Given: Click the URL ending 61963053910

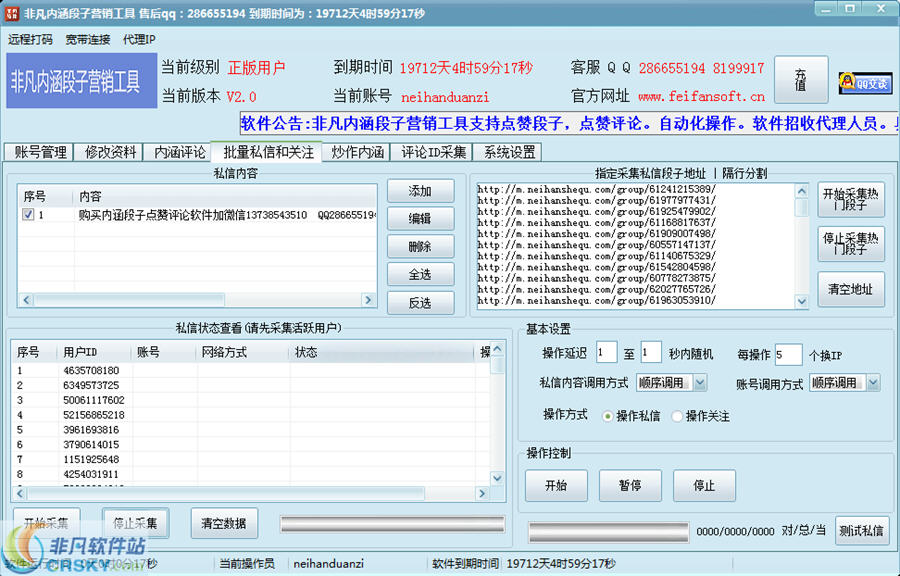Looking at the screenshot, I should point(597,301).
